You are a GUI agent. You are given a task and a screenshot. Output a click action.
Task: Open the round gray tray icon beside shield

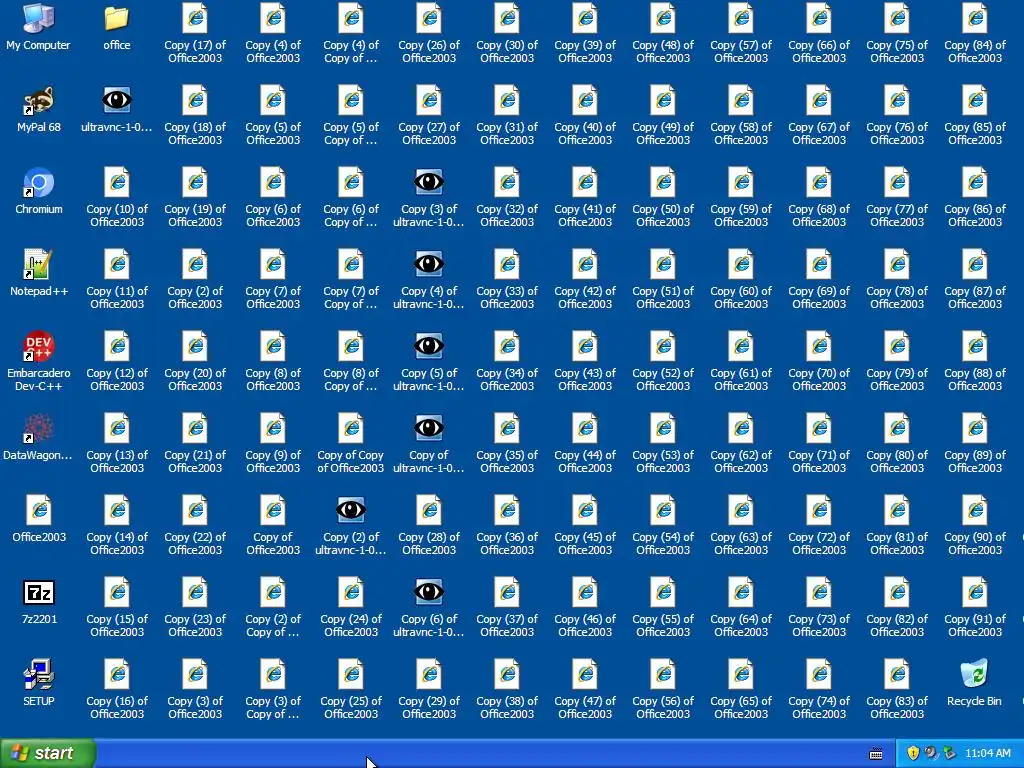pos(931,754)
